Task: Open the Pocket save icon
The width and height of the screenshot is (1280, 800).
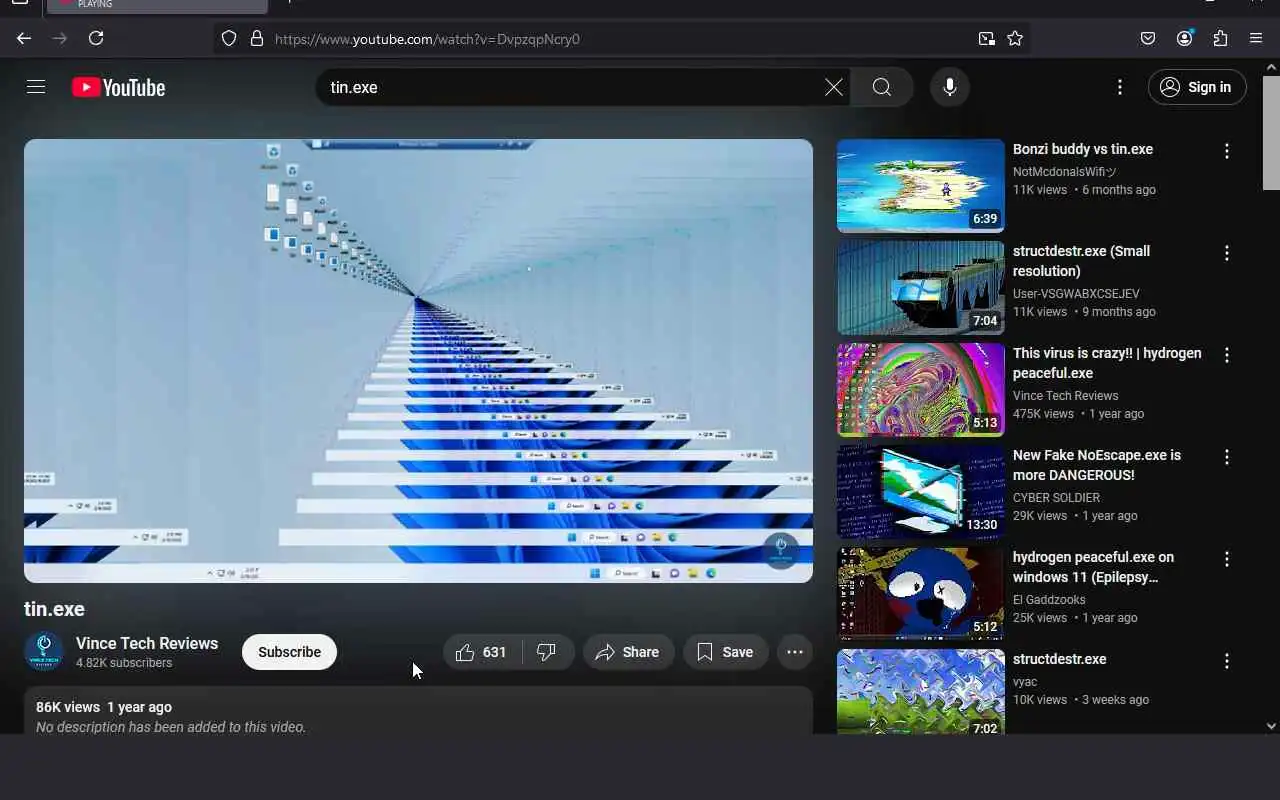Action: (1148, 38)
